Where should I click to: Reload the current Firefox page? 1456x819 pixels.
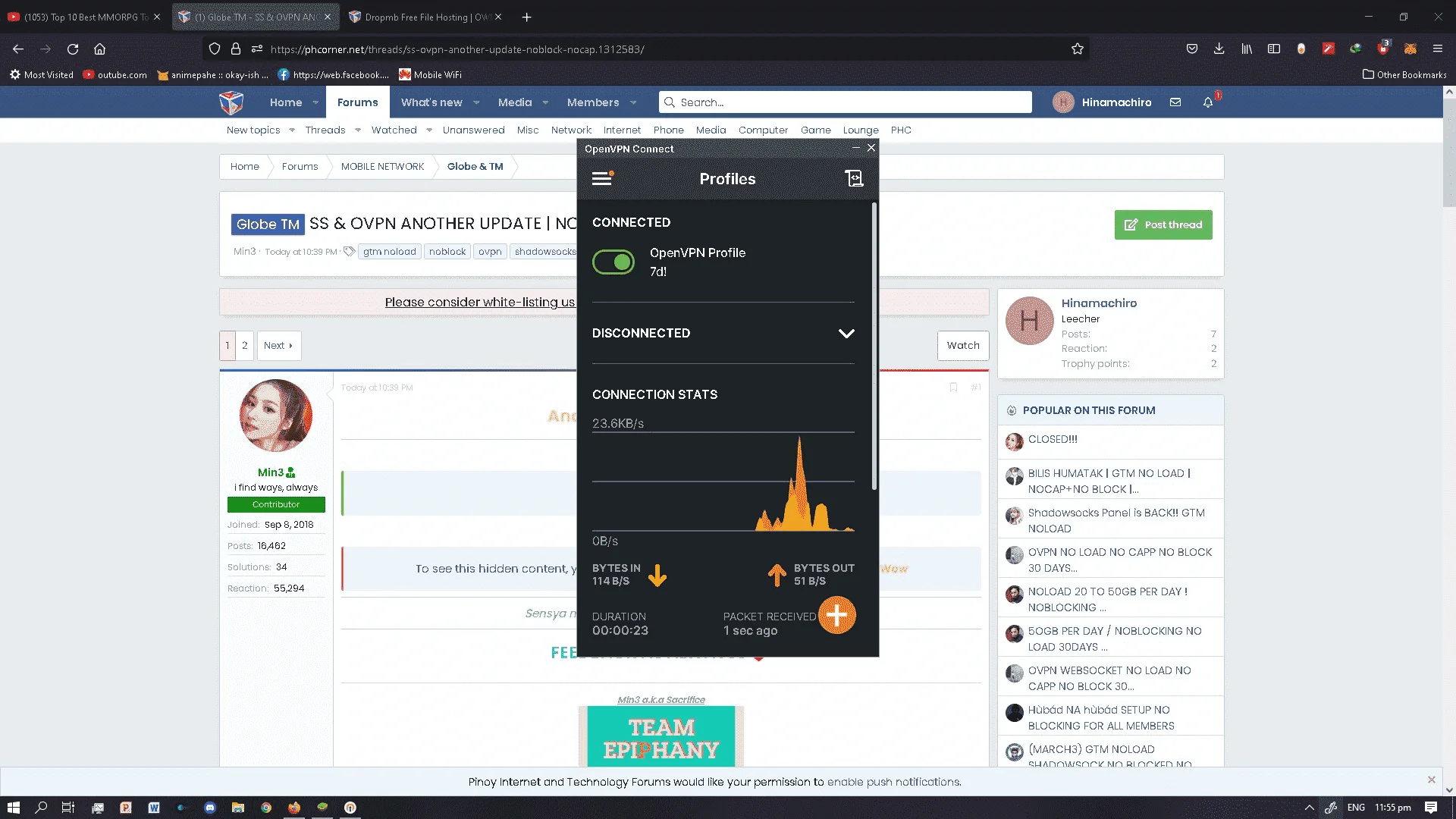click(x=73, y=49)
